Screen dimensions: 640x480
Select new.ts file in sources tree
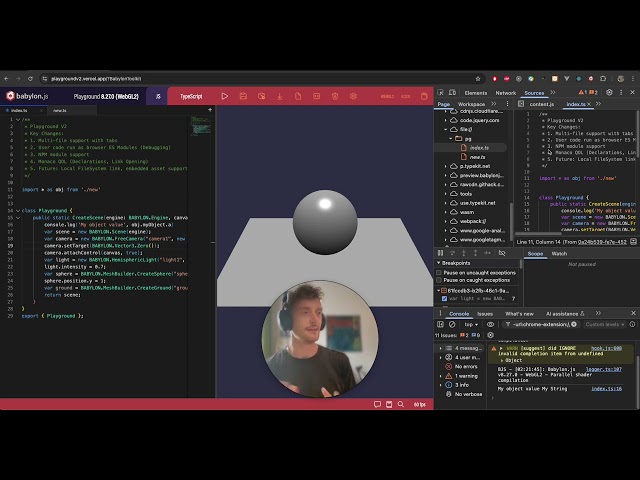coord(477,157)
